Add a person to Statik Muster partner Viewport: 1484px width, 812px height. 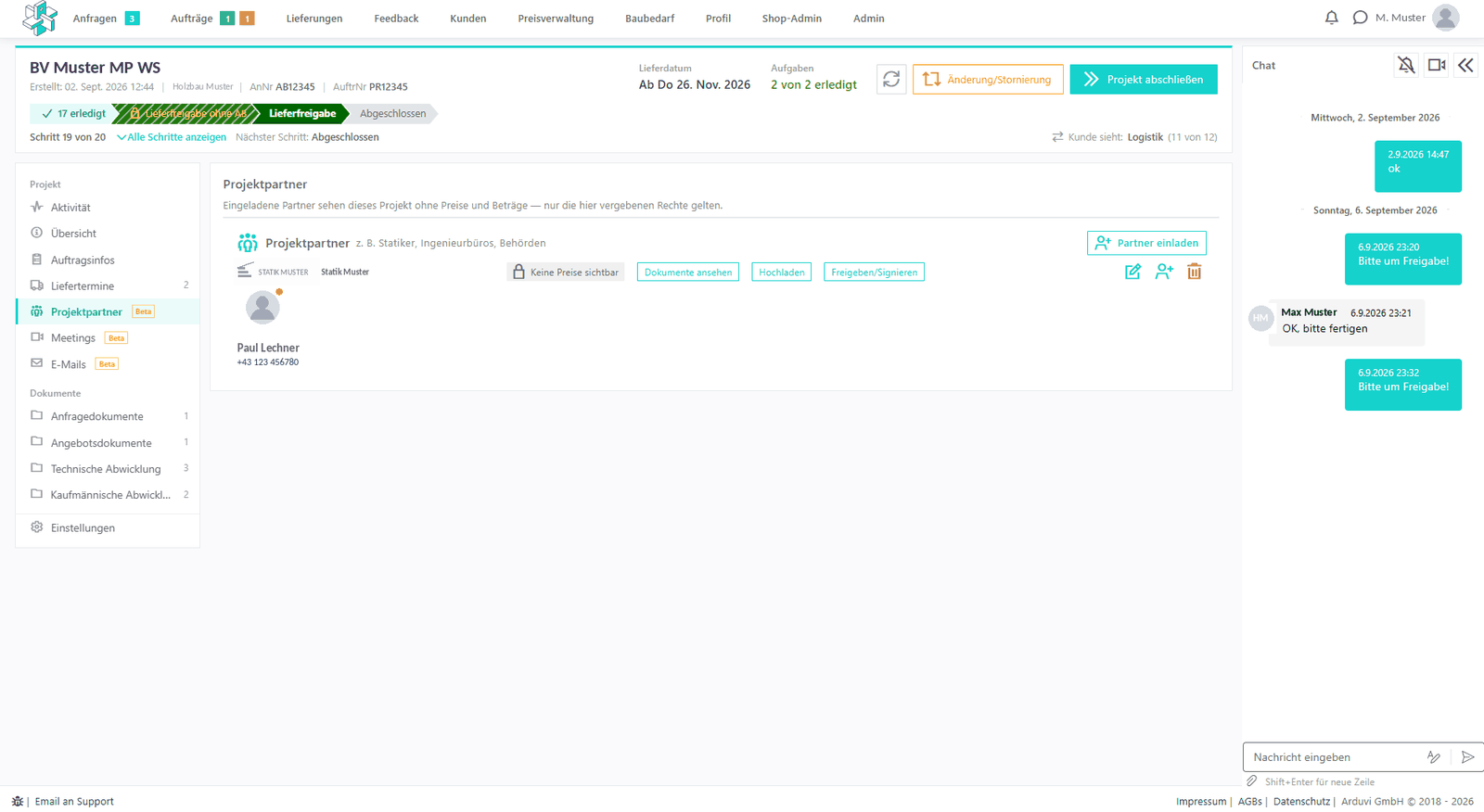(1164, 272)
